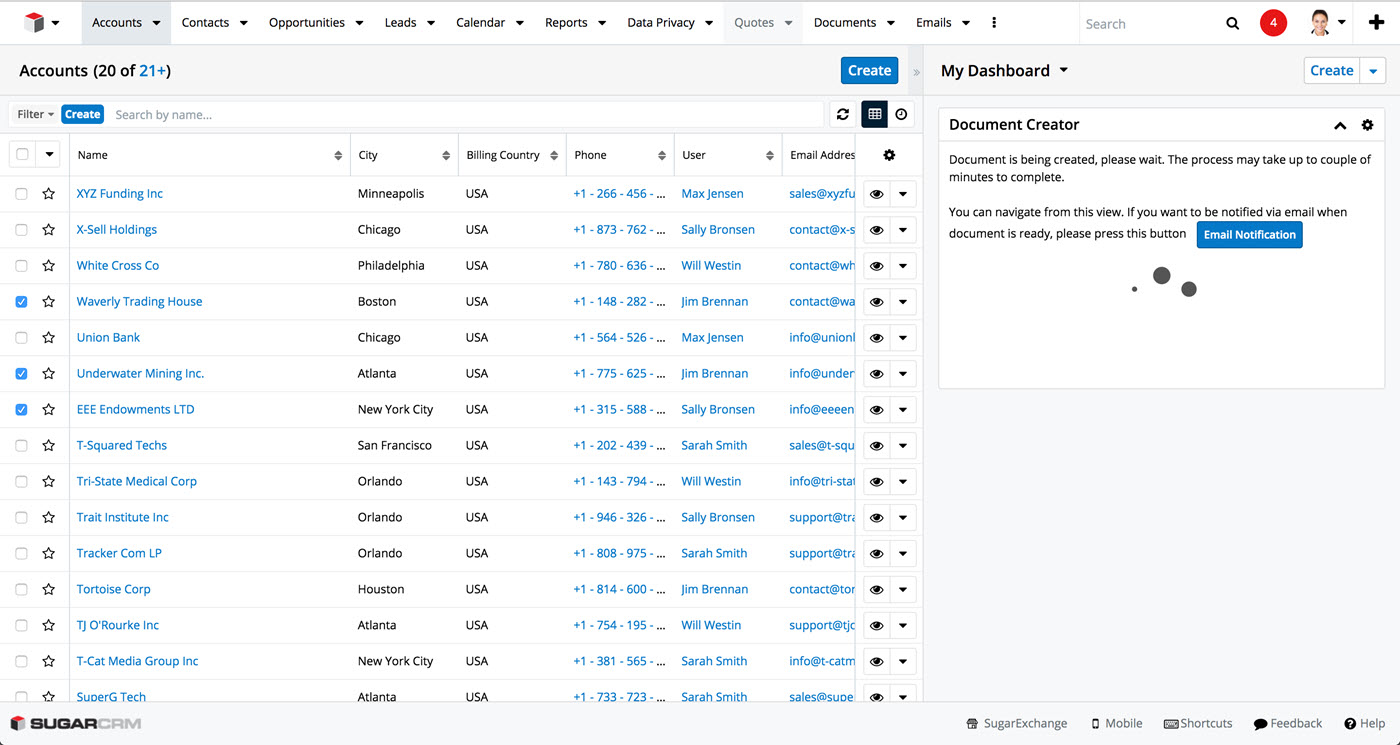Go to the Leads module
Screen dimensions: 1400x745
coord(401,23)
